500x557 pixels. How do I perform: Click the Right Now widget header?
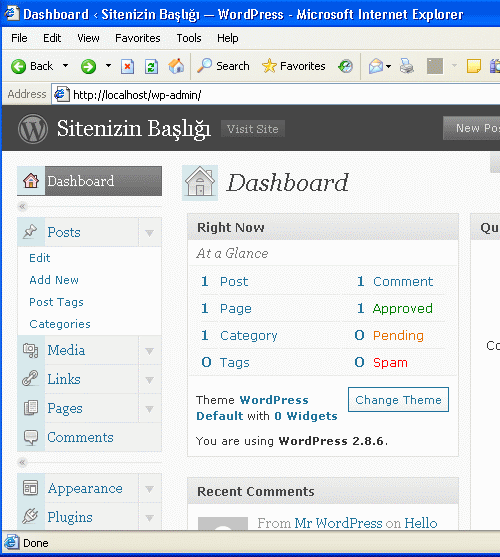pos(323,227)
